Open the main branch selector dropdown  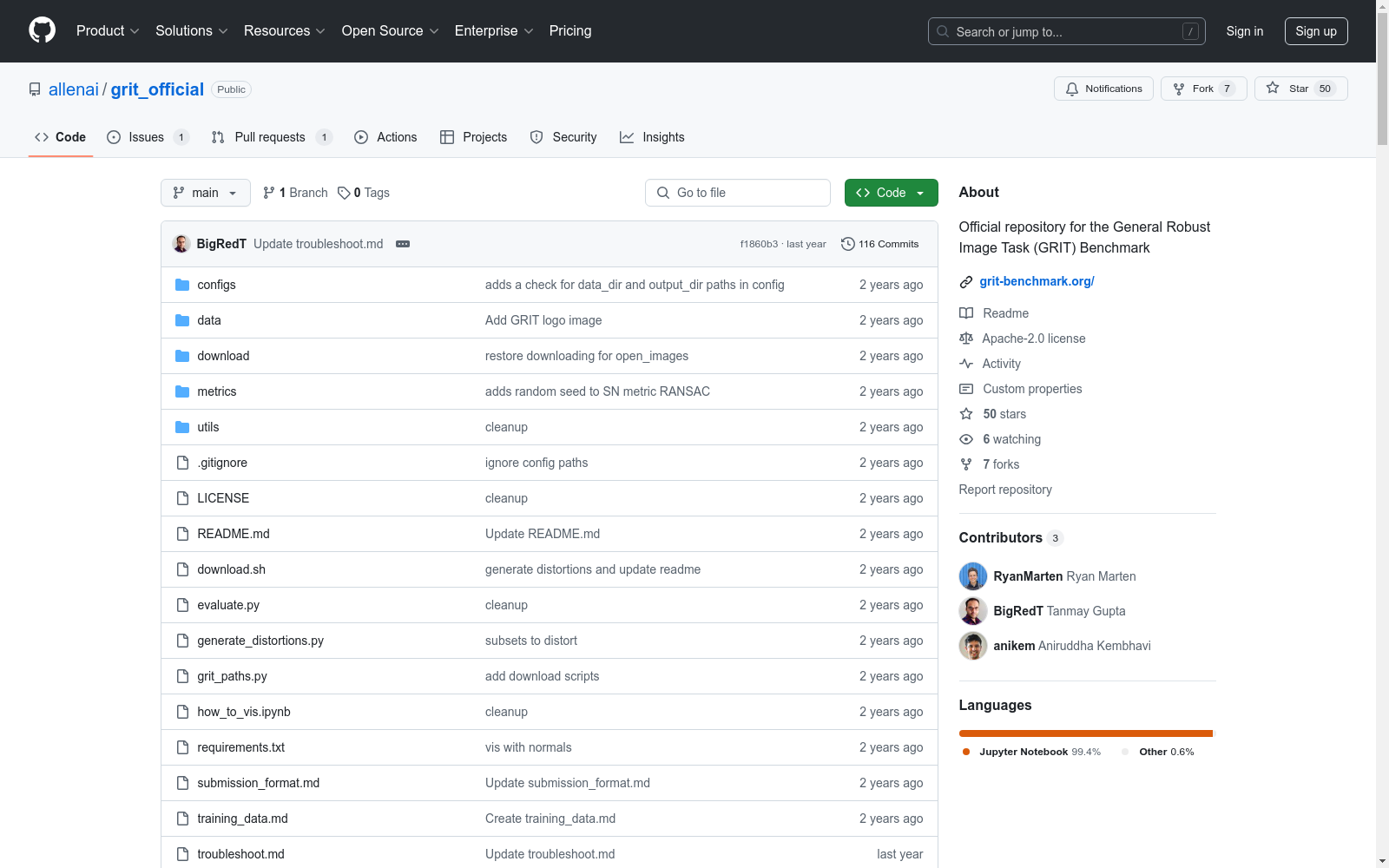(206, 193)
